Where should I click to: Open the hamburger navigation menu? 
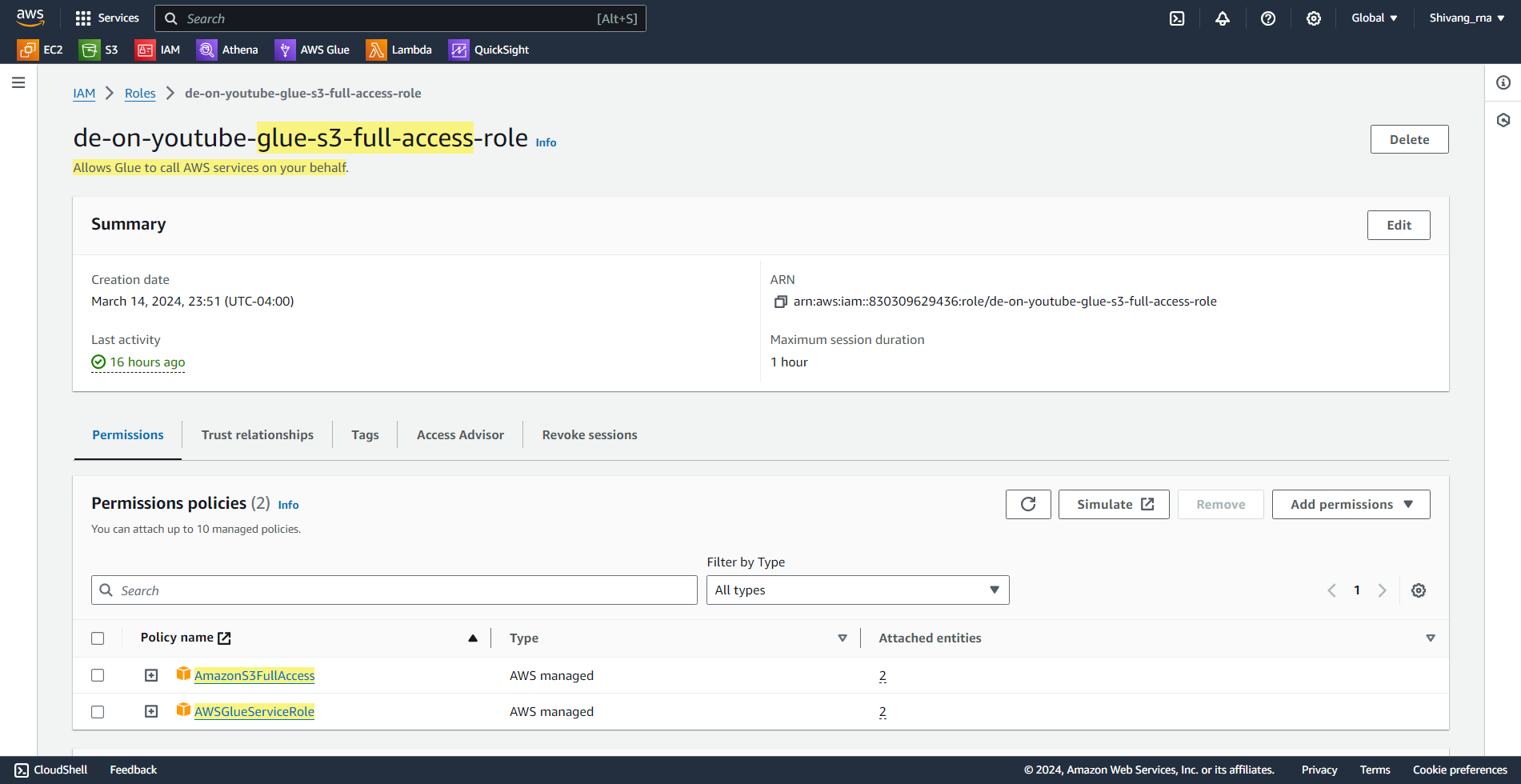click(18, 82)
